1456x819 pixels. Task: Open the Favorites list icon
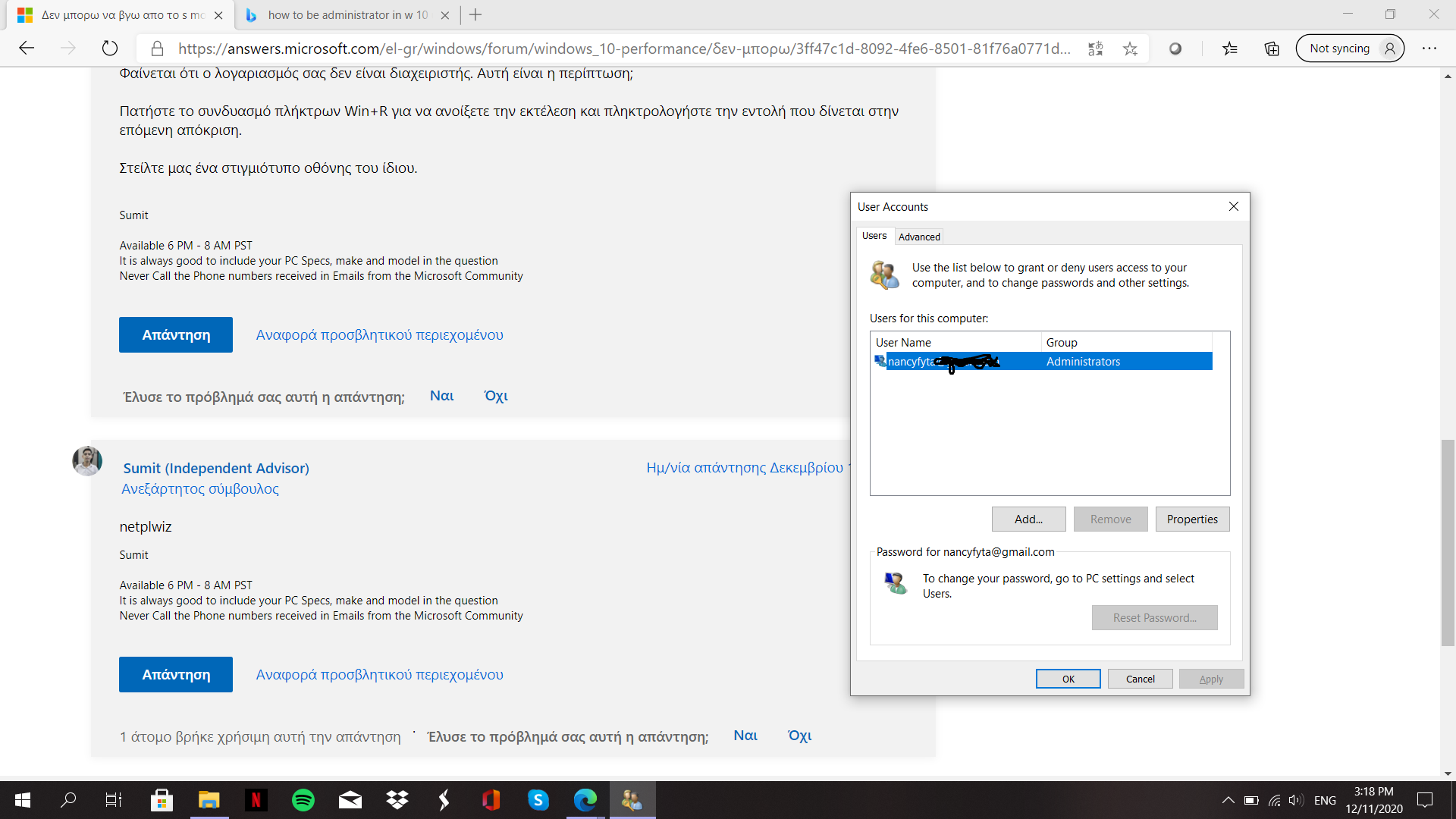point(1229,49)
